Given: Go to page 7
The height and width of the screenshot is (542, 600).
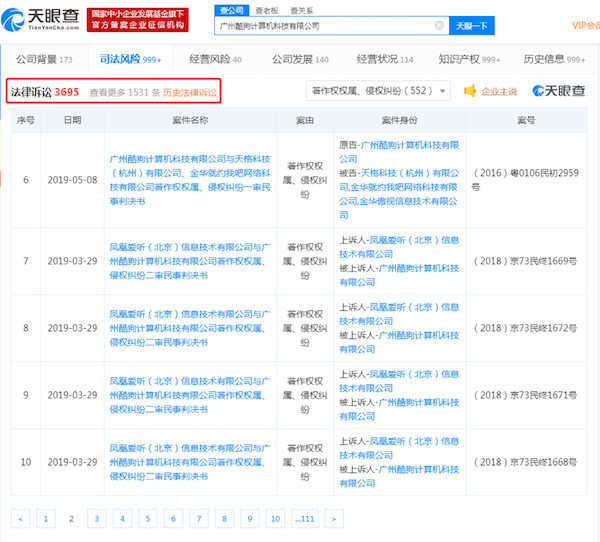Looking at the screenshot, I should click(x=199, y=519).
